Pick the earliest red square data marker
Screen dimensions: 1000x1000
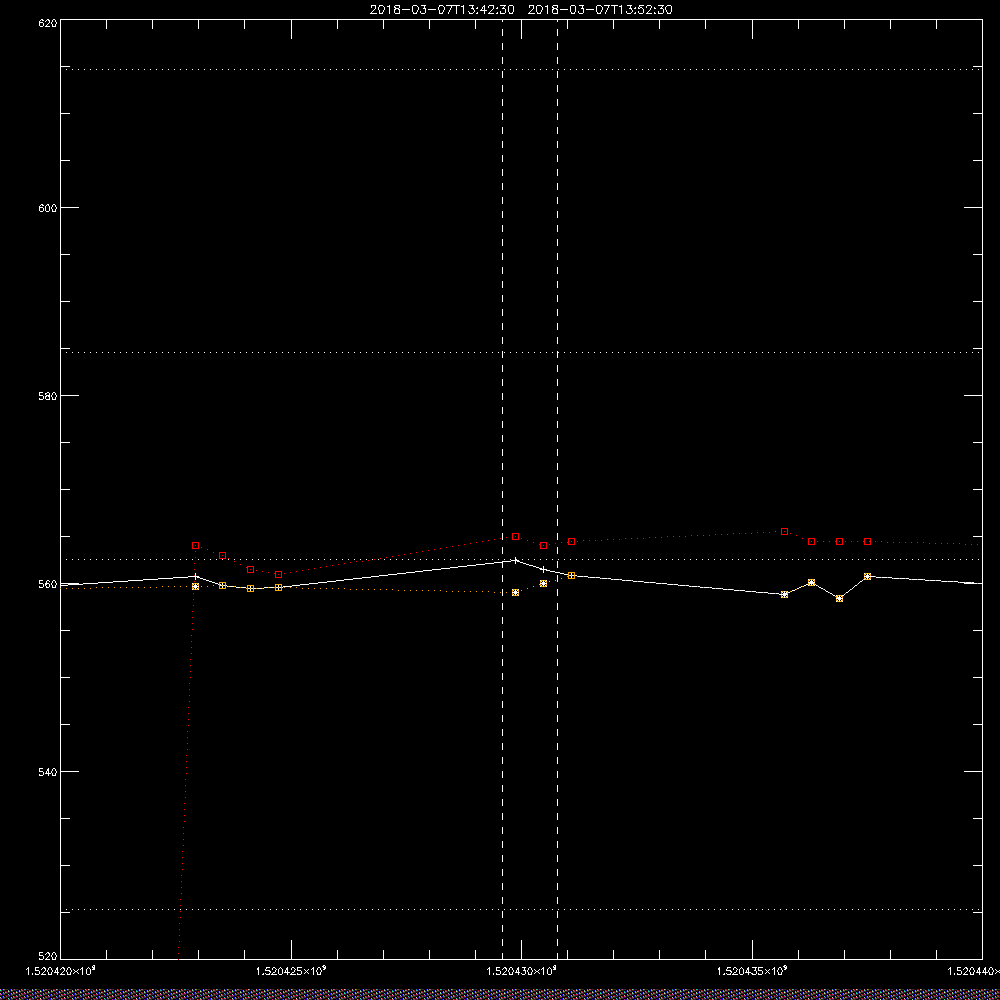pos(195,545)
